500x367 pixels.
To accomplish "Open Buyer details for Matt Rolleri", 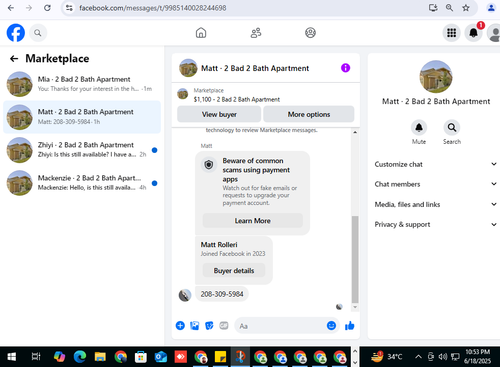I will pyautogui.click(x=234, y=271).
